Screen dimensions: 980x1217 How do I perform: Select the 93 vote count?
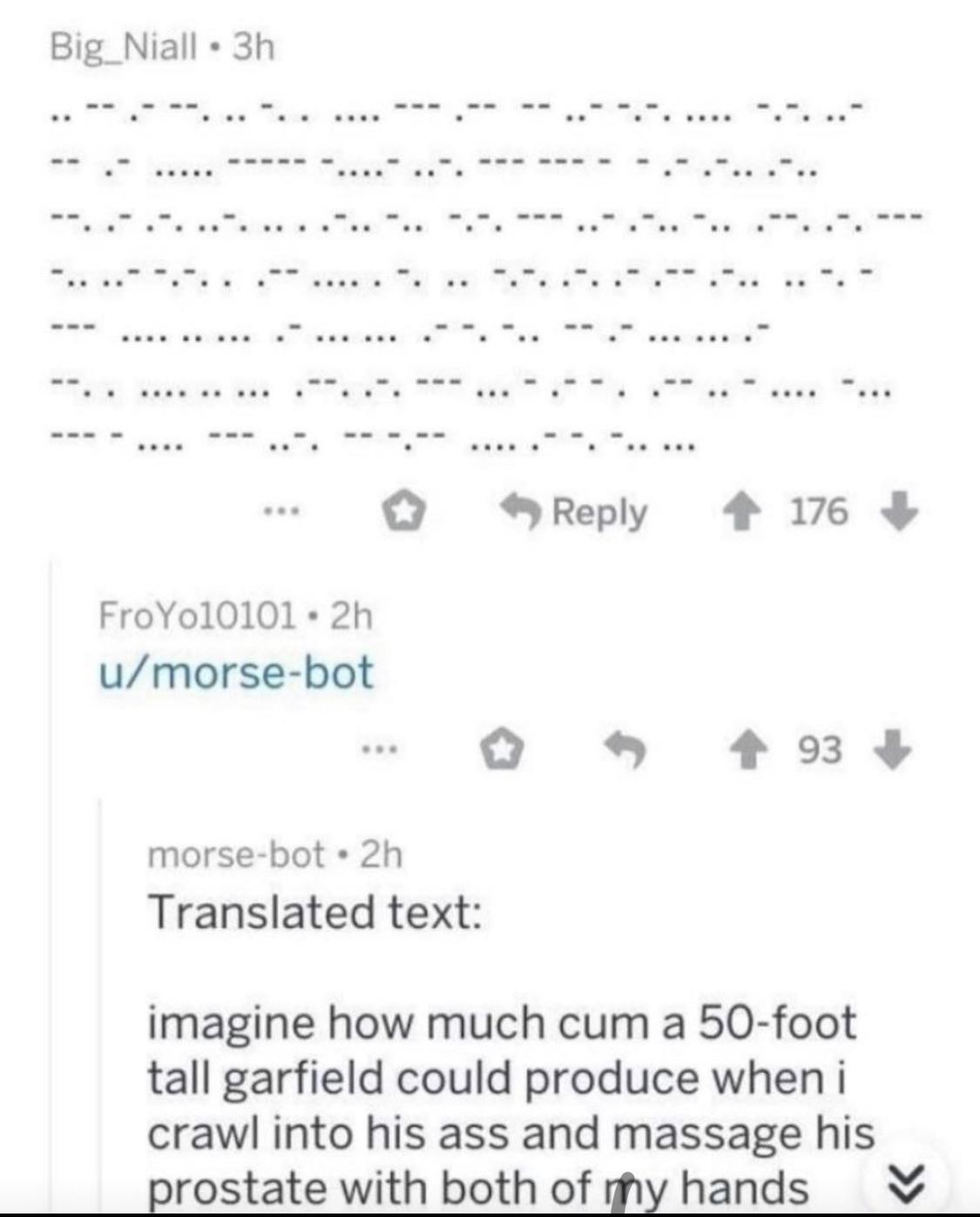(x=819, y=750)
